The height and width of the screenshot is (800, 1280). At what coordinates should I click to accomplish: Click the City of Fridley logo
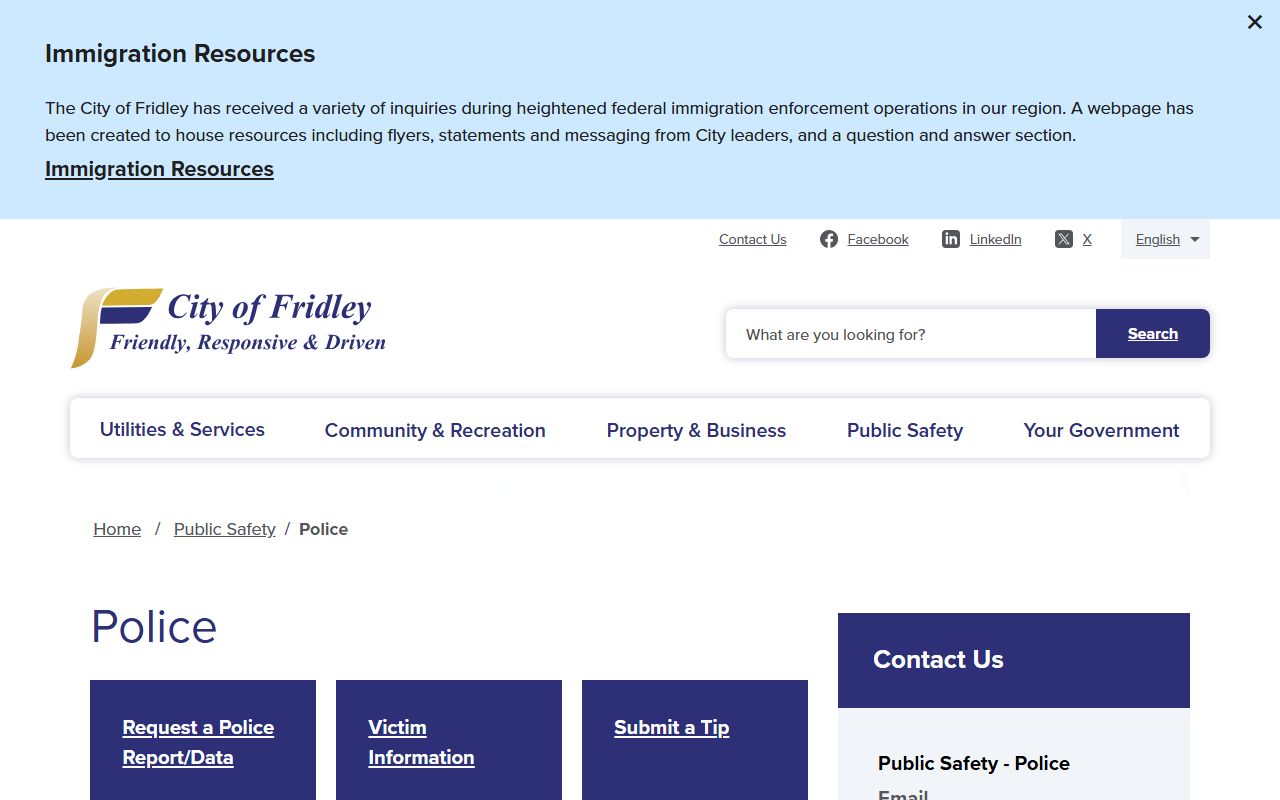point(228,327)
